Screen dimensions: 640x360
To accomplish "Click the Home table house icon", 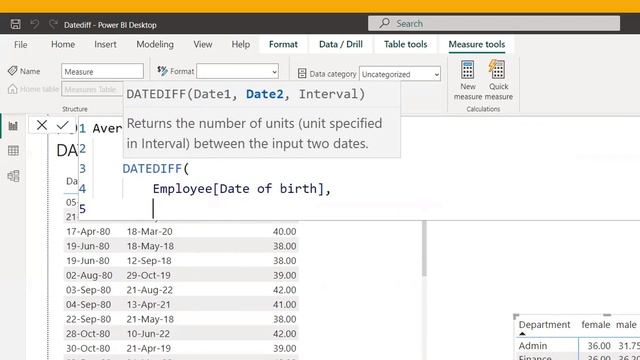I will (x=13, y=89).
